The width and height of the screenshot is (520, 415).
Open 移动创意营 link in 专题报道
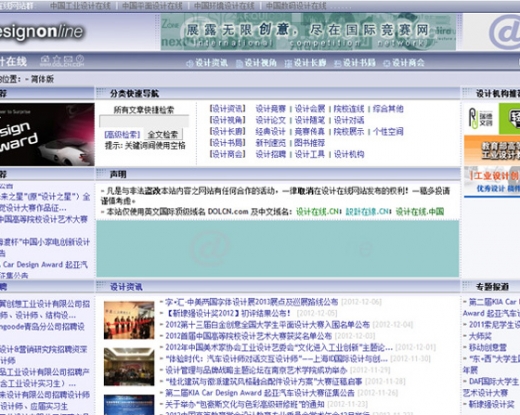488,347
